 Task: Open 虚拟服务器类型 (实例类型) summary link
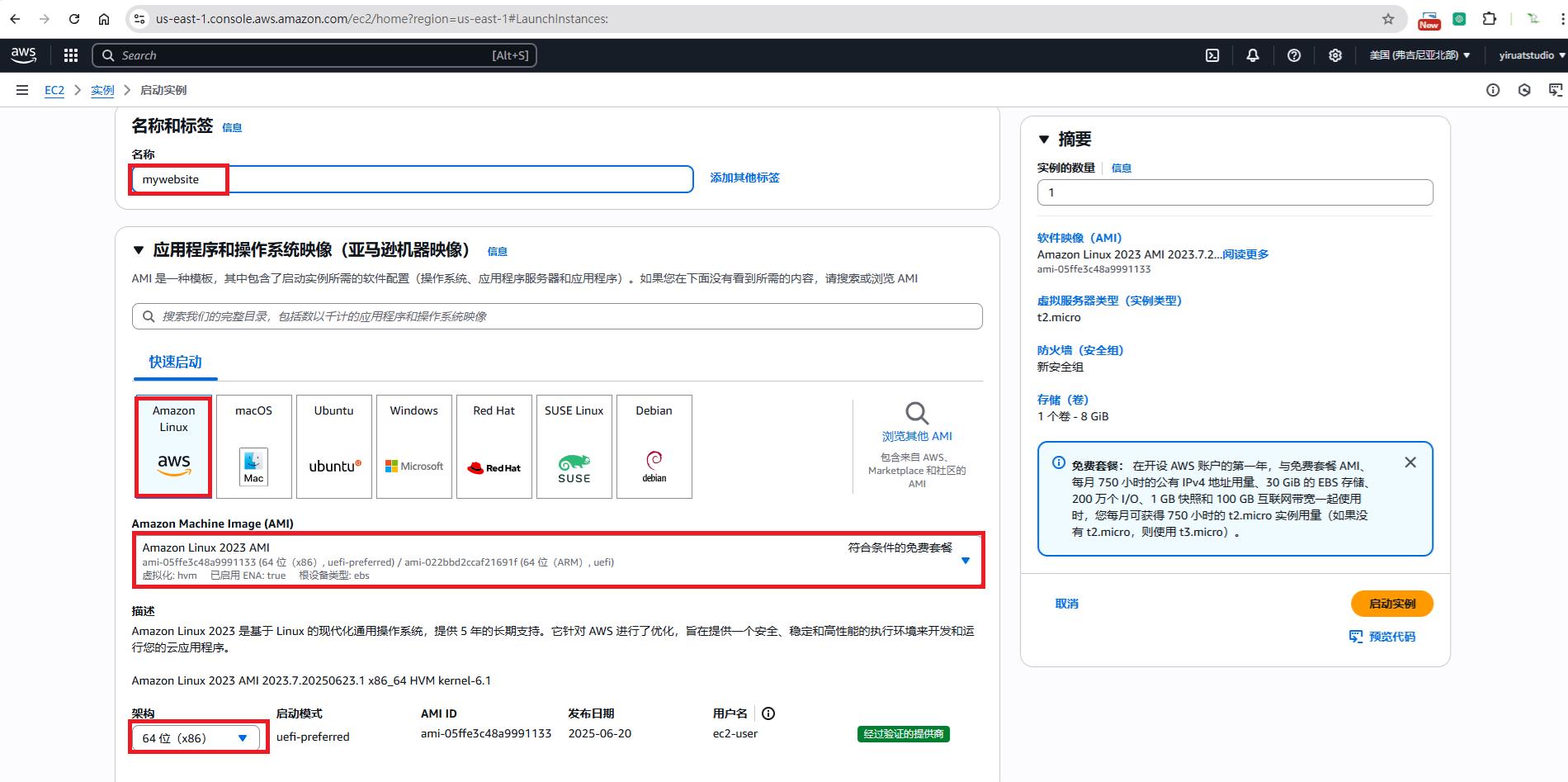tap(1109, 301)
